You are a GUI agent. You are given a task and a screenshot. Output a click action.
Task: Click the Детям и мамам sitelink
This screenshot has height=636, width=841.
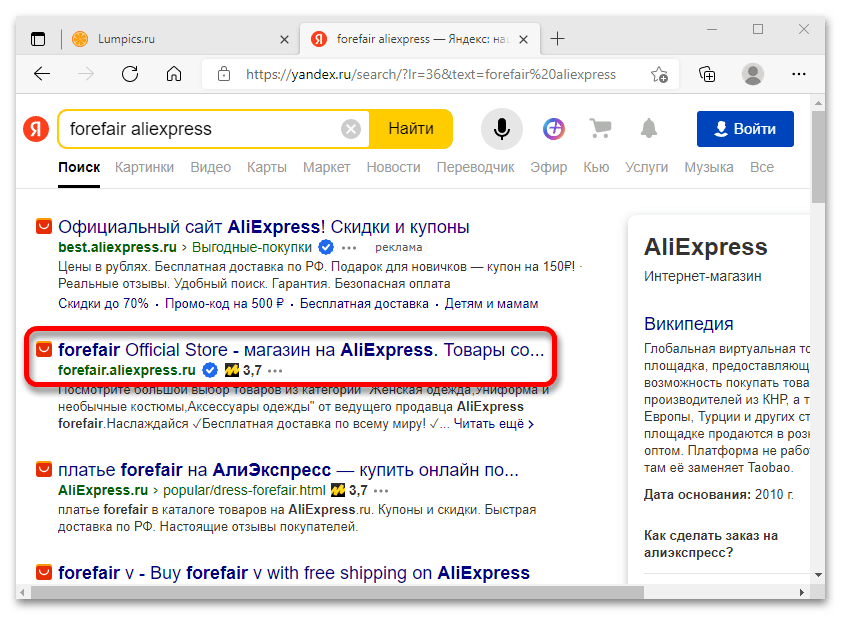pyautogui.click(x=491, y=304)
